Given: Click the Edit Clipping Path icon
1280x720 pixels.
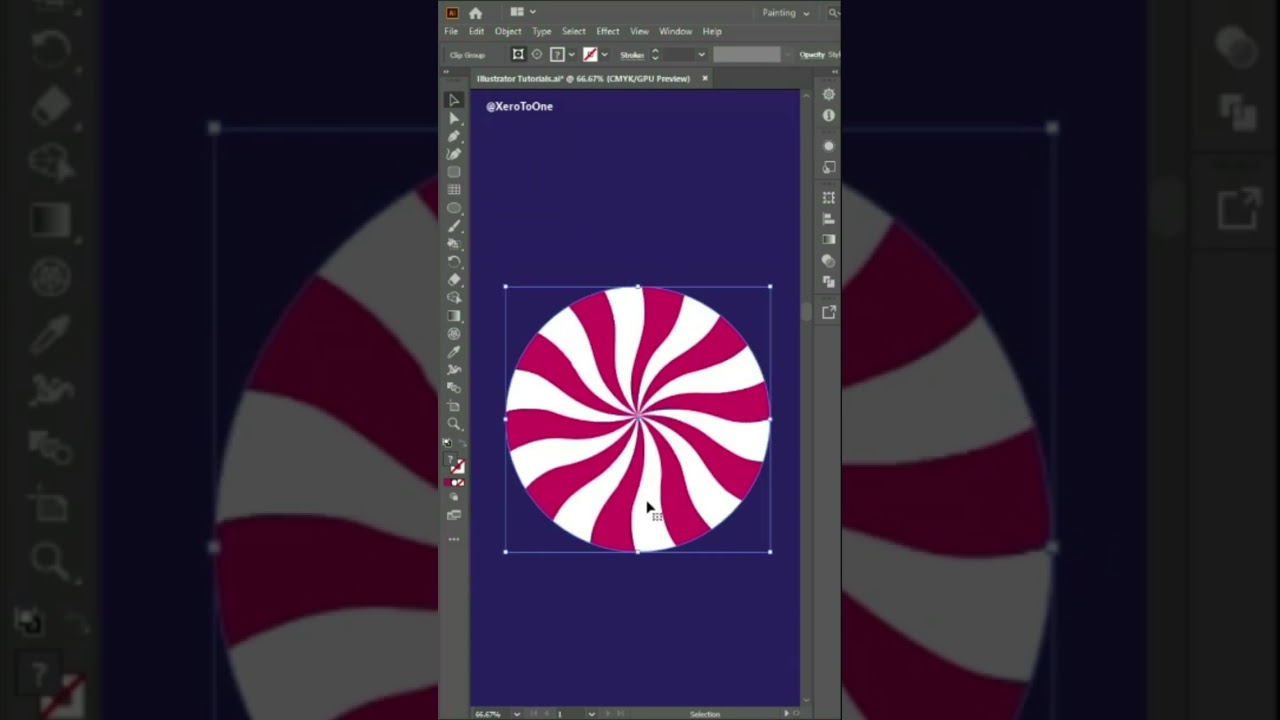Looking at the screenshot, I should 518,55.
